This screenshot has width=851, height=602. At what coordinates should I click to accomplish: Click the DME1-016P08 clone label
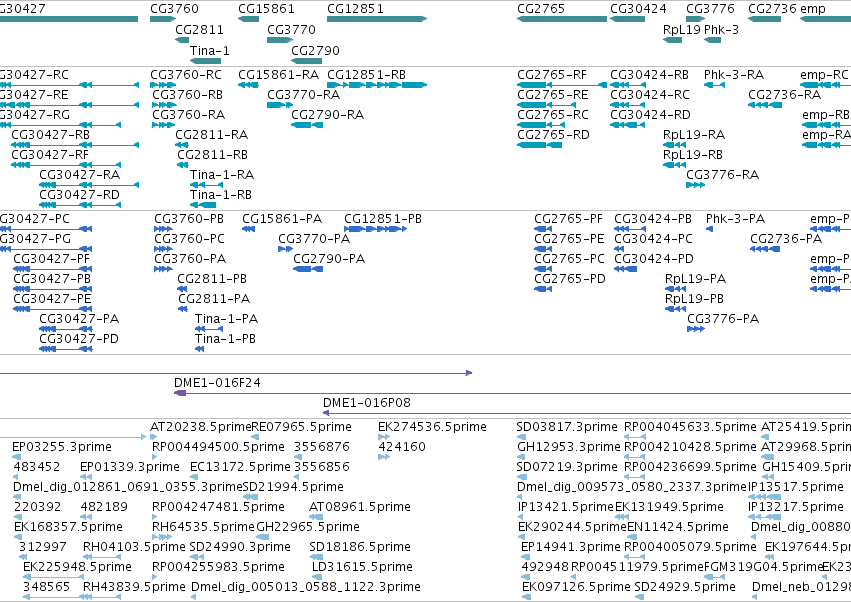click(366, 403)
